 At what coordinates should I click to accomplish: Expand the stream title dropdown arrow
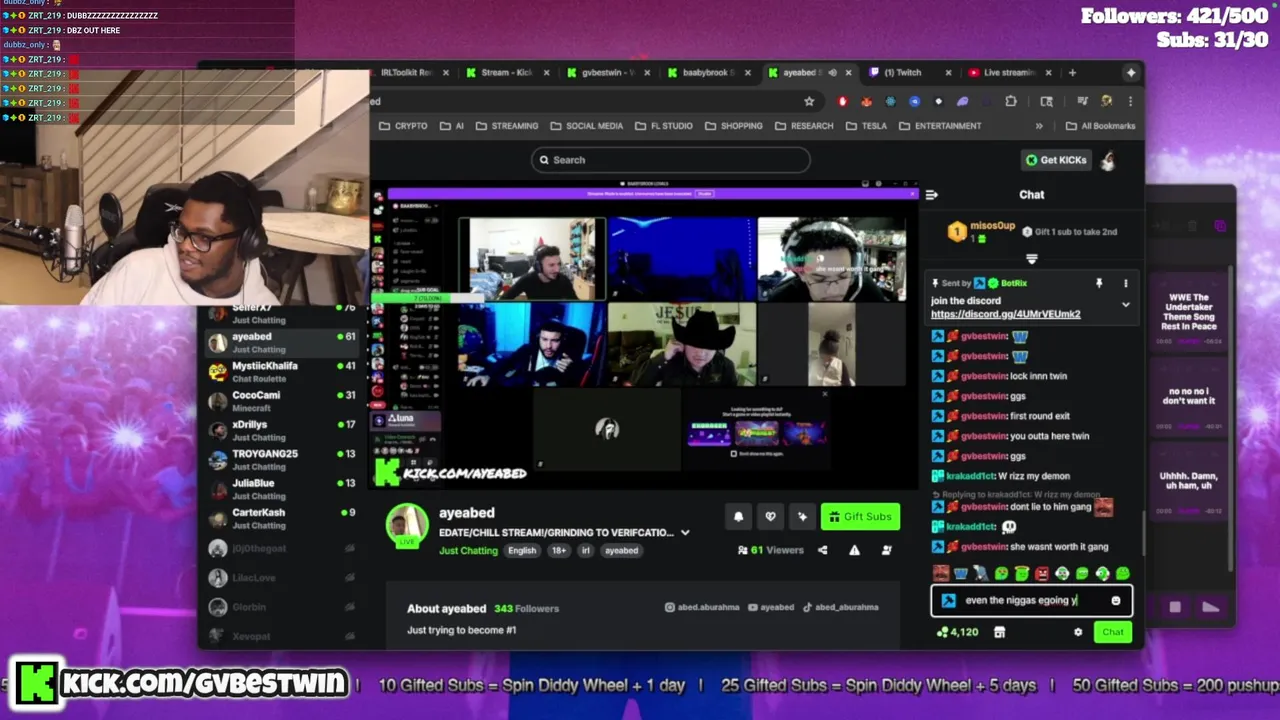click(685, 533)
